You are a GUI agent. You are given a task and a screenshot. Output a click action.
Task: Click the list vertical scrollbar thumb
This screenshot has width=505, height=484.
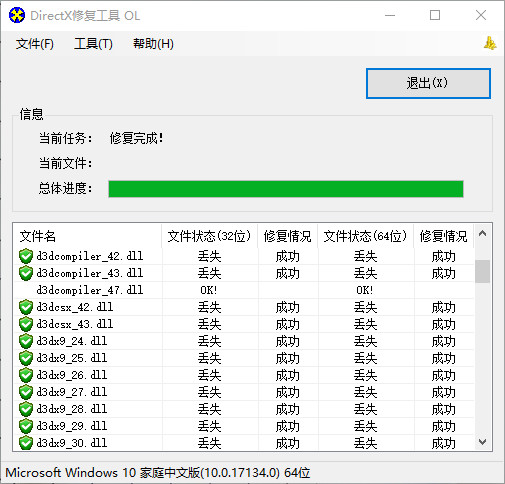click(x=482, y=271)
